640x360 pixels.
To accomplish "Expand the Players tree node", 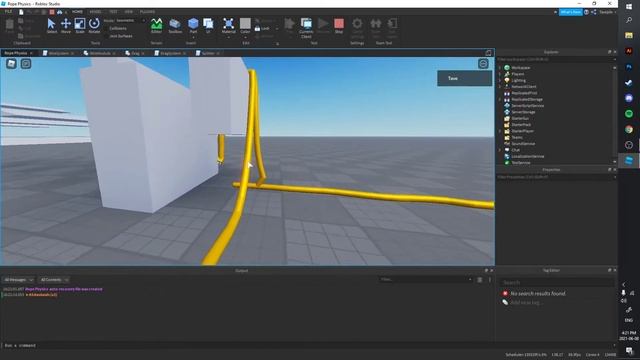I will click(x=500, y=74).
